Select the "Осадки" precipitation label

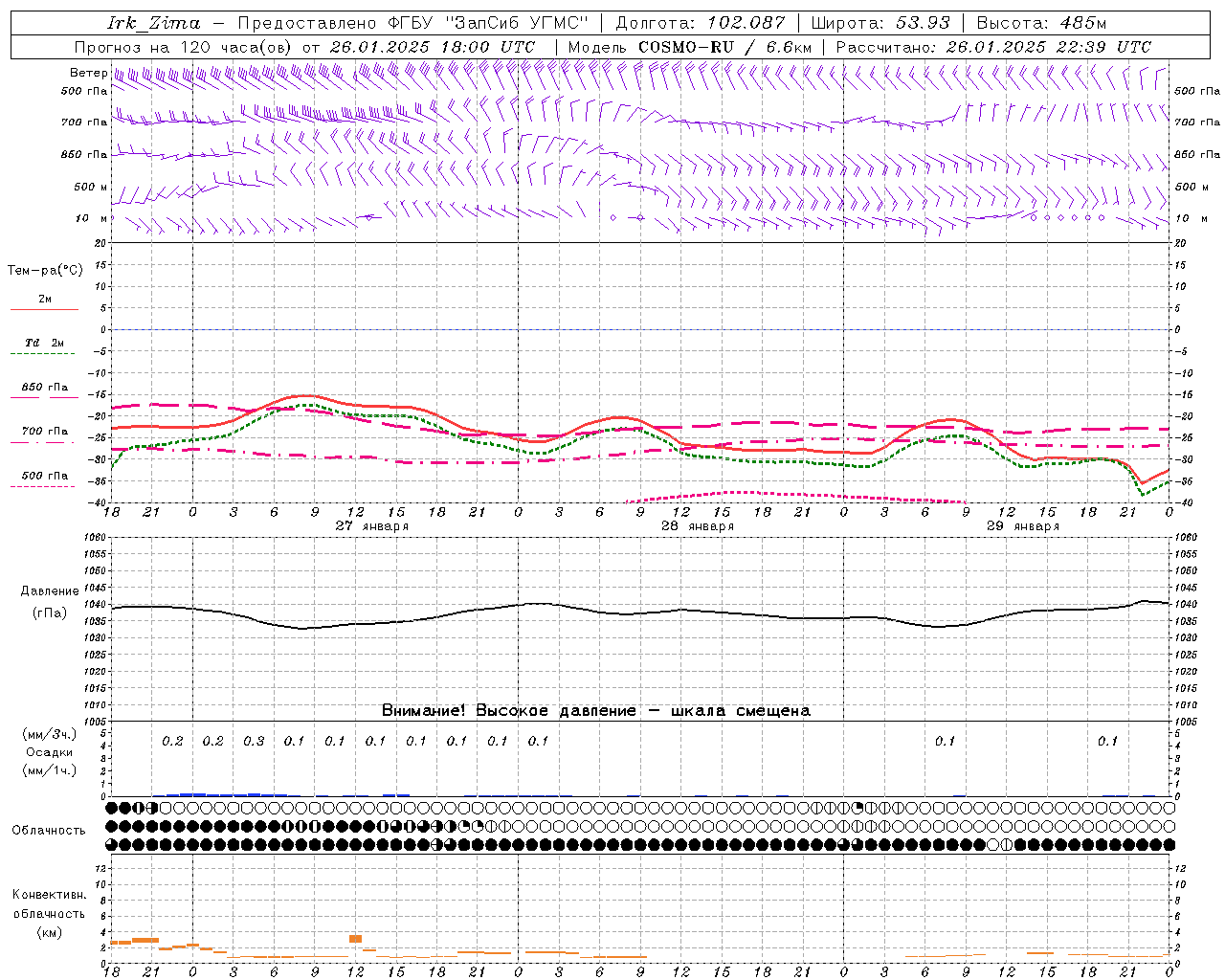click(x=50, y=752)
